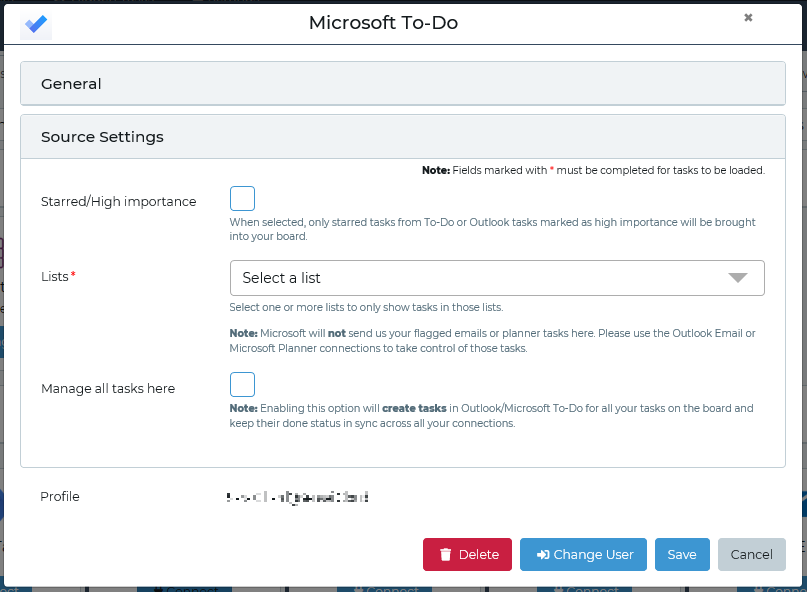The image size is (807, 592).
Task: Cancel changes to the connection
Action: point(751,554)
